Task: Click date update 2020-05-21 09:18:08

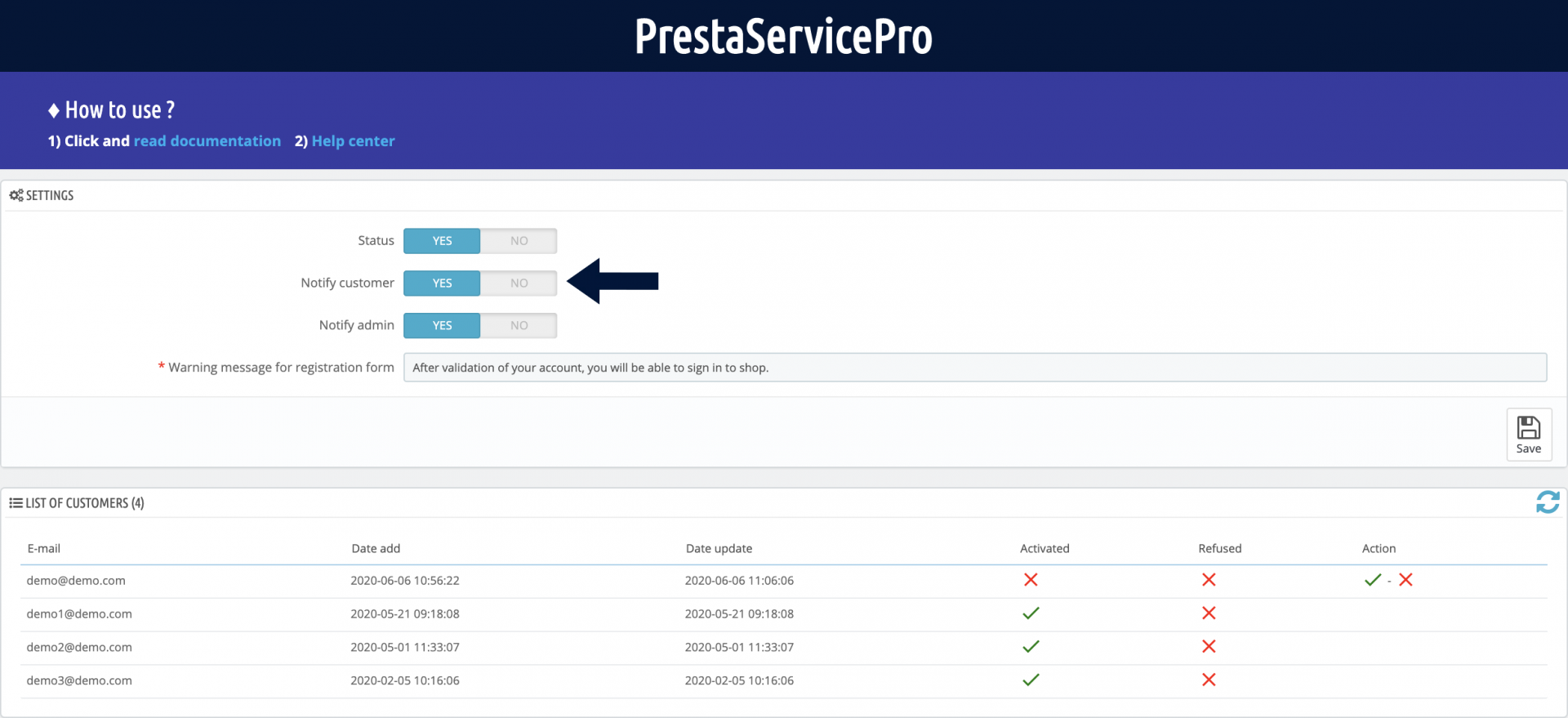Action: 739,614
